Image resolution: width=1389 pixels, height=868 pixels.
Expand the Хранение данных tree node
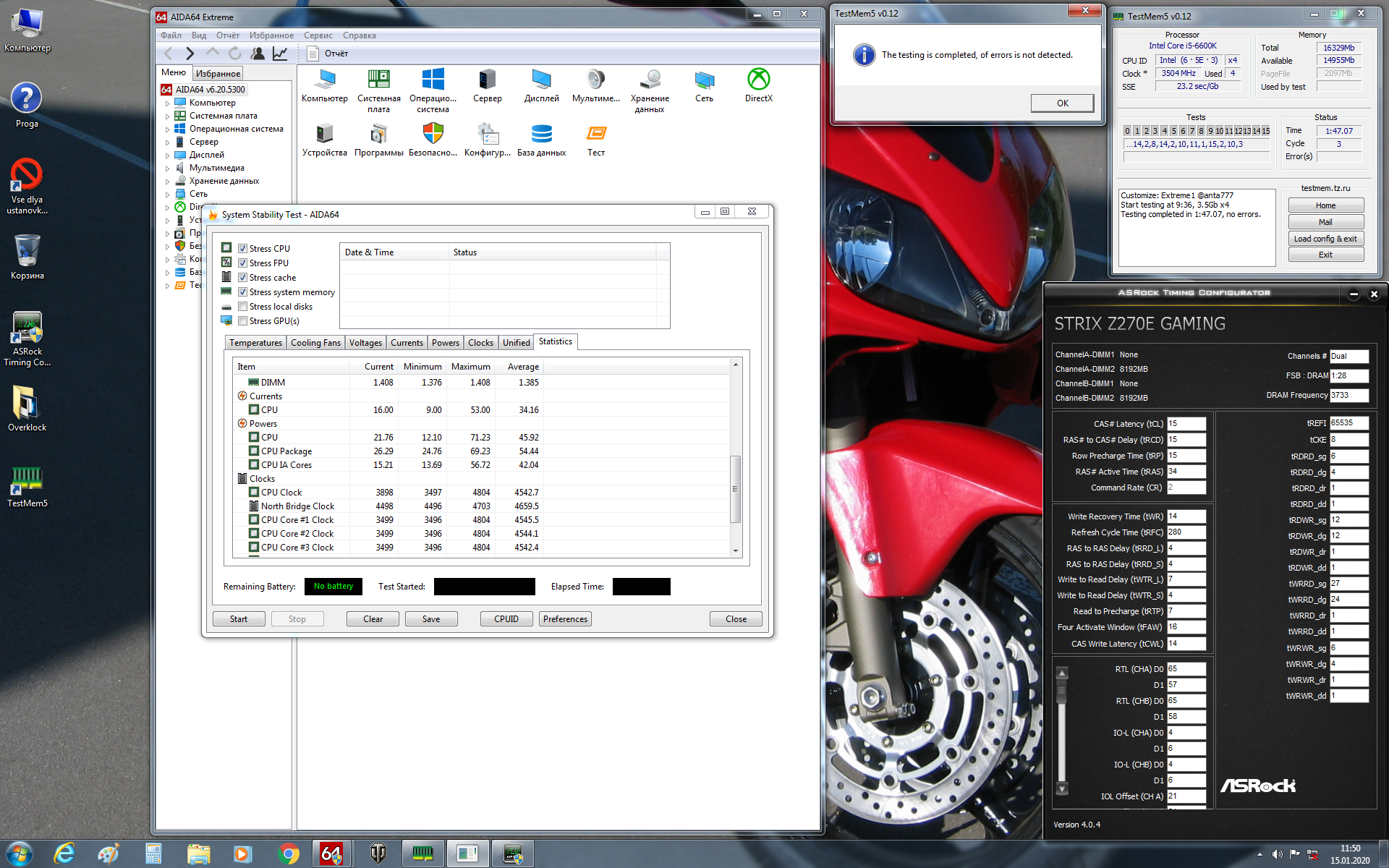tap(168, 182)
